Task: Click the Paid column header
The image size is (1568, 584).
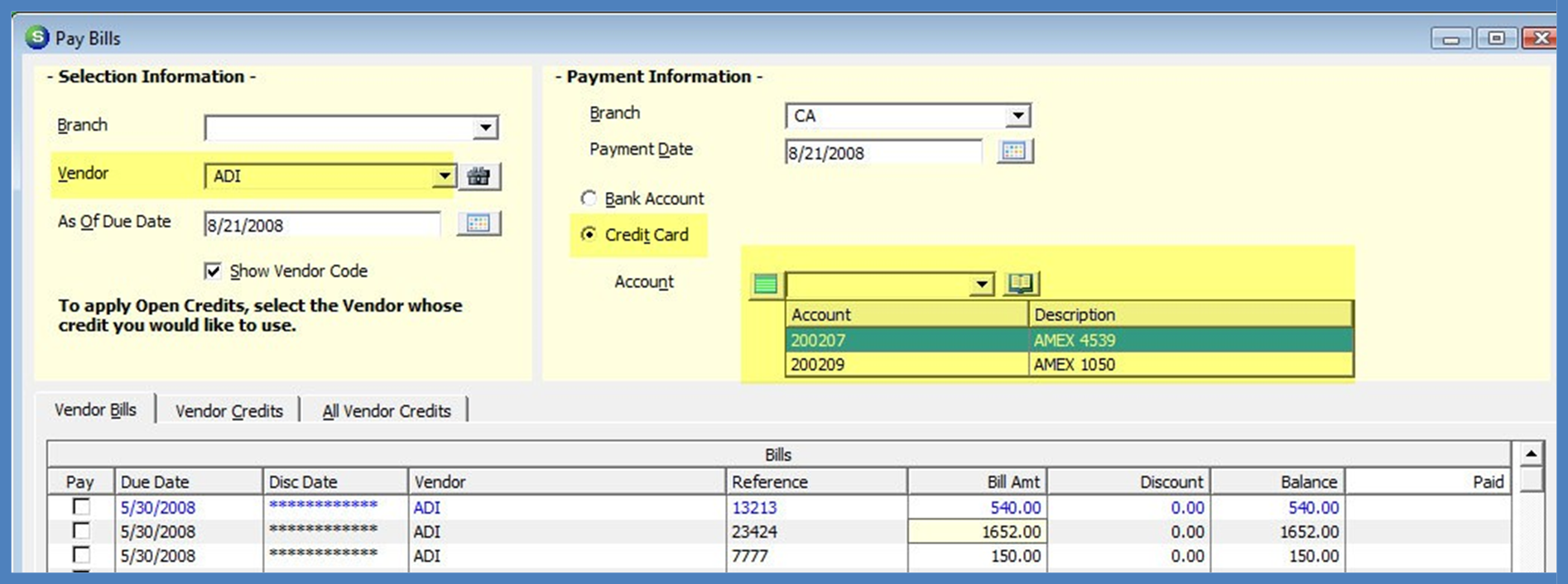Action: (x=1428, y=481)
